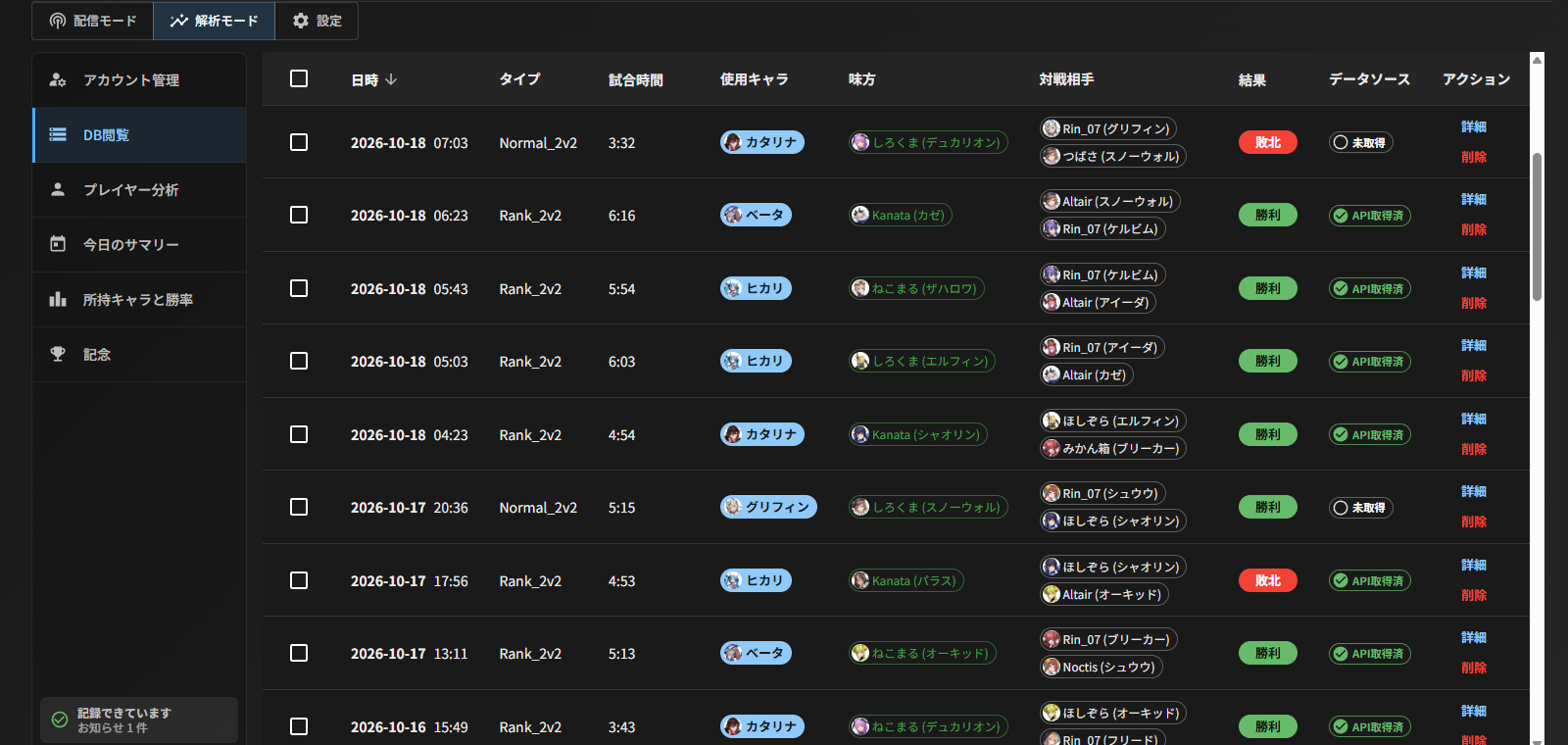The width and height of the screenshot is (1568, 745).
Task: Click opponent chip Noctis (シュウウ)
Action: (x=1101, y=668)
